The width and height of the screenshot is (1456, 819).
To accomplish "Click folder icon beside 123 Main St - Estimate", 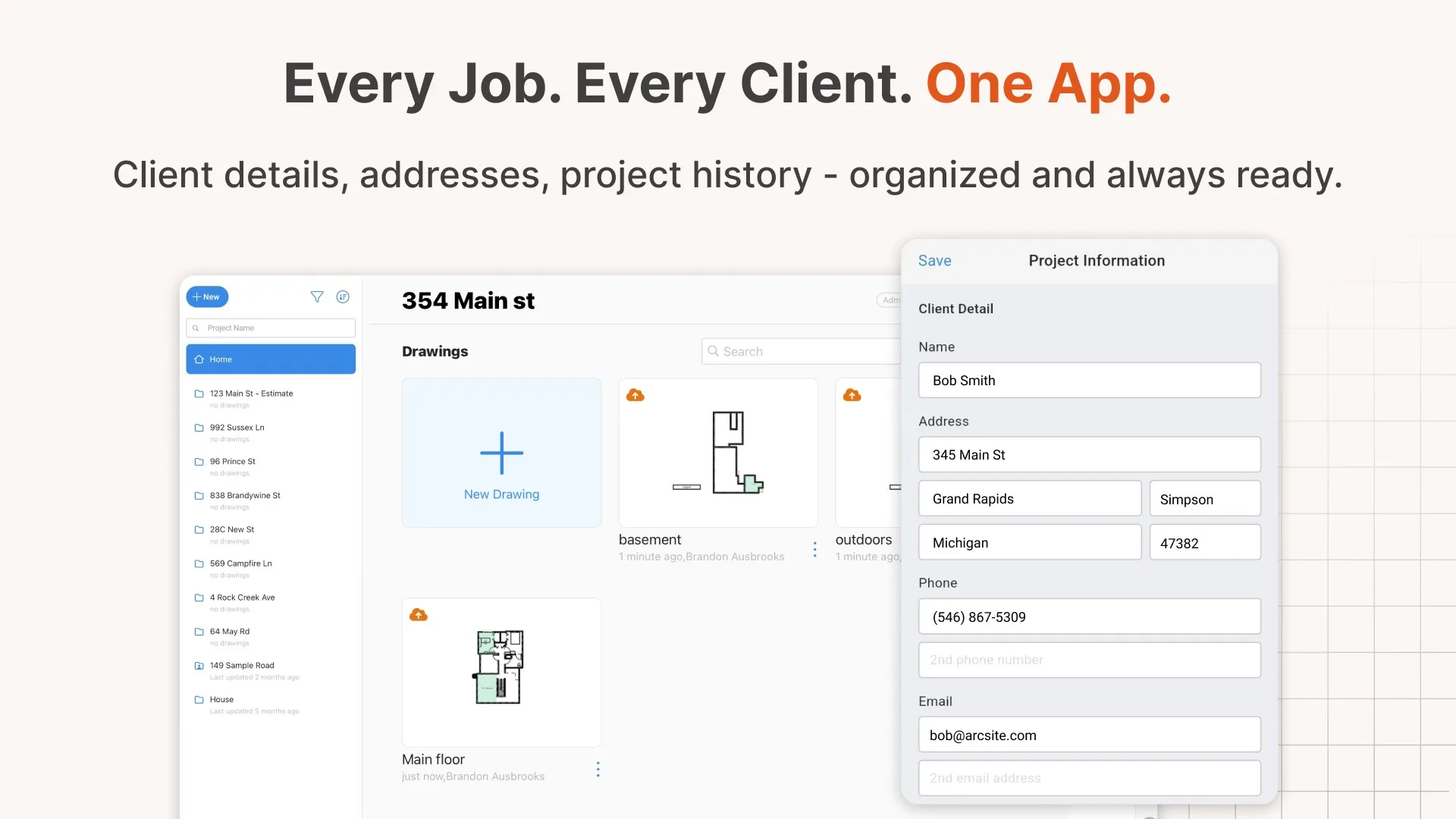I will [199, 394].
